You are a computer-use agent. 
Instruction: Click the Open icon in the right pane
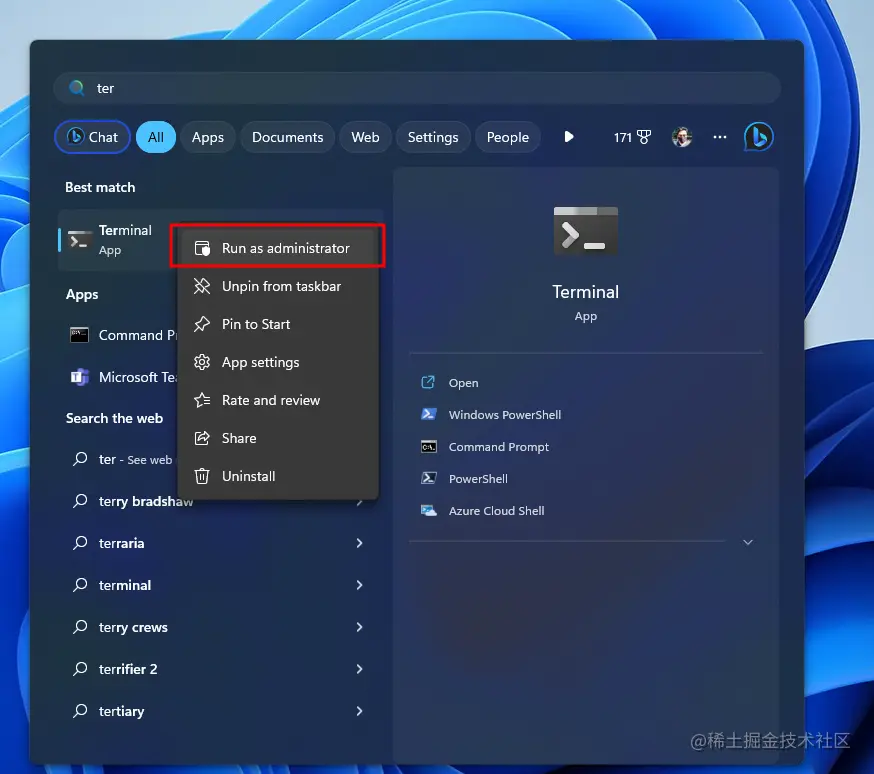[428, 382]
